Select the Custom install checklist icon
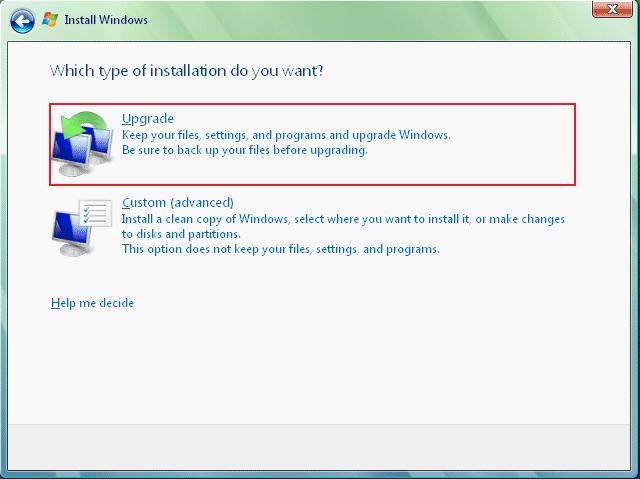 pos(82,227)
